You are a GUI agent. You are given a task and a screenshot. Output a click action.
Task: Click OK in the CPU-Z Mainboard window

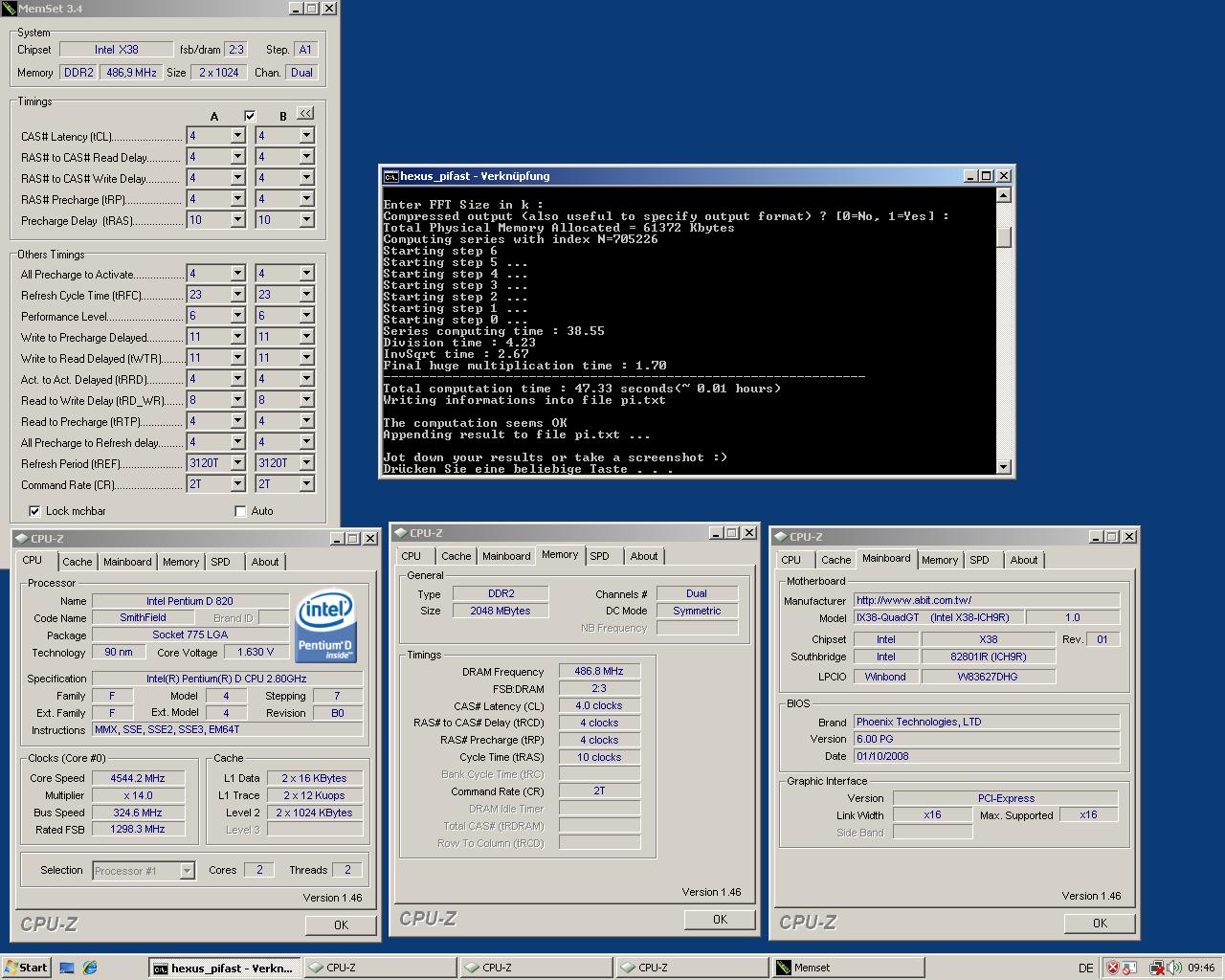tap(1100, 924)
